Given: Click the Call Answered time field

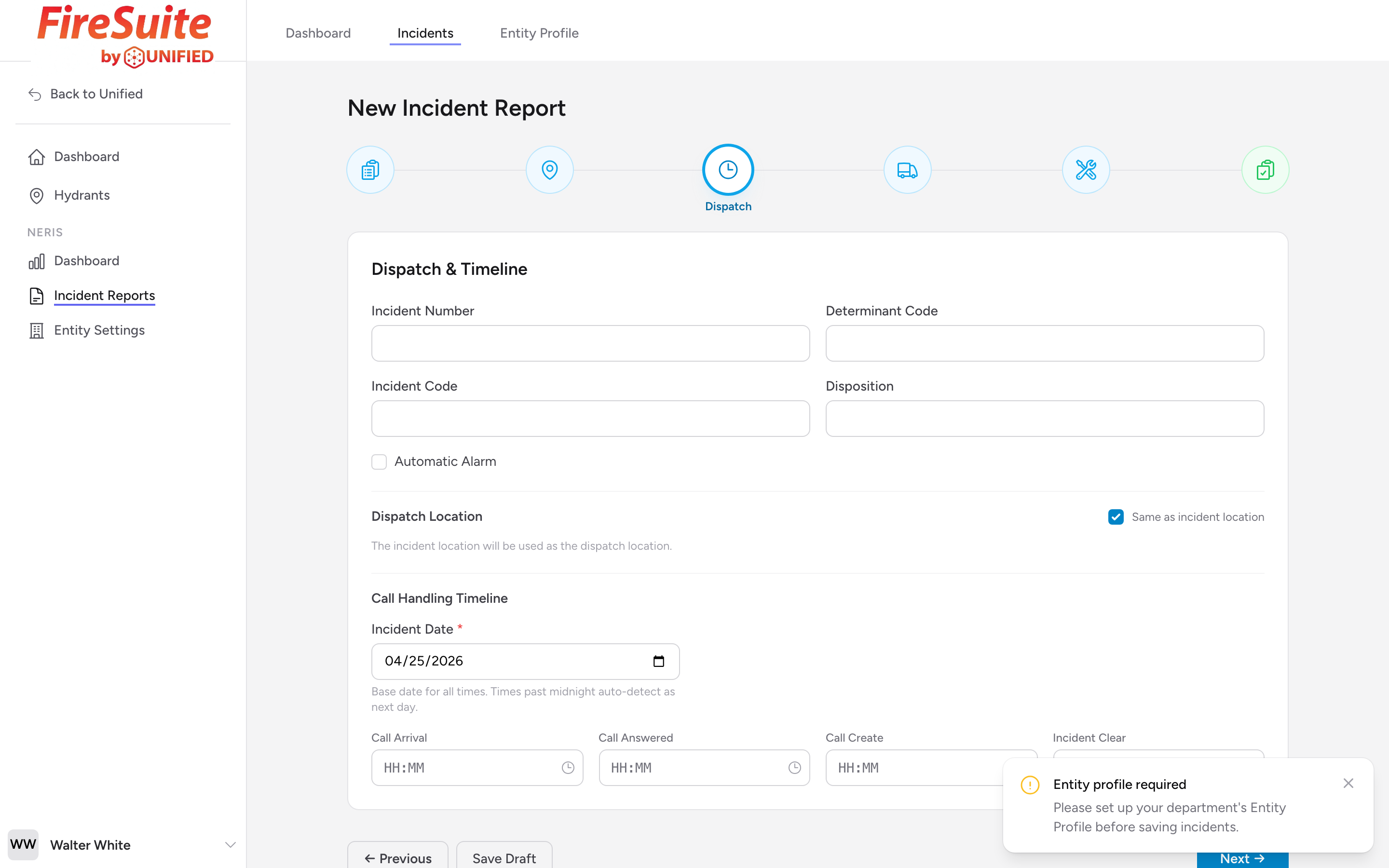Looking at the screenshot, I should coord(704,768).
